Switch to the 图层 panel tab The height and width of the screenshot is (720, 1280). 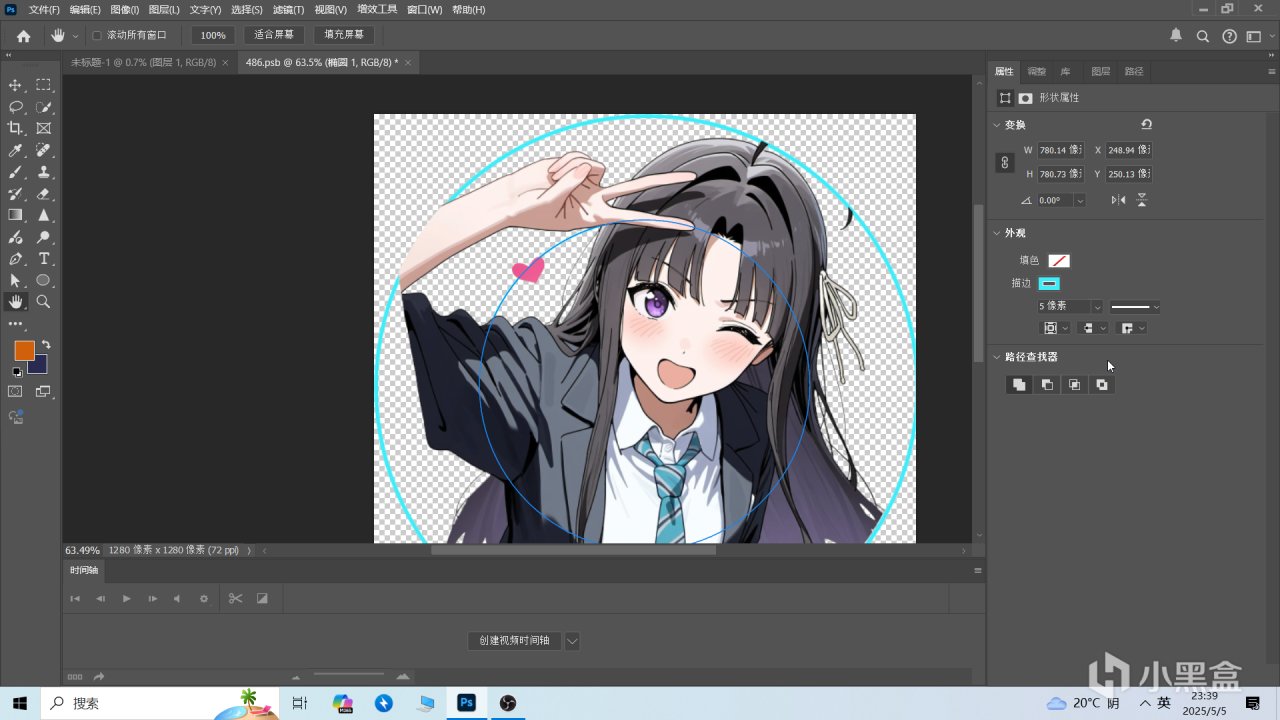[x=1100, y=72]
